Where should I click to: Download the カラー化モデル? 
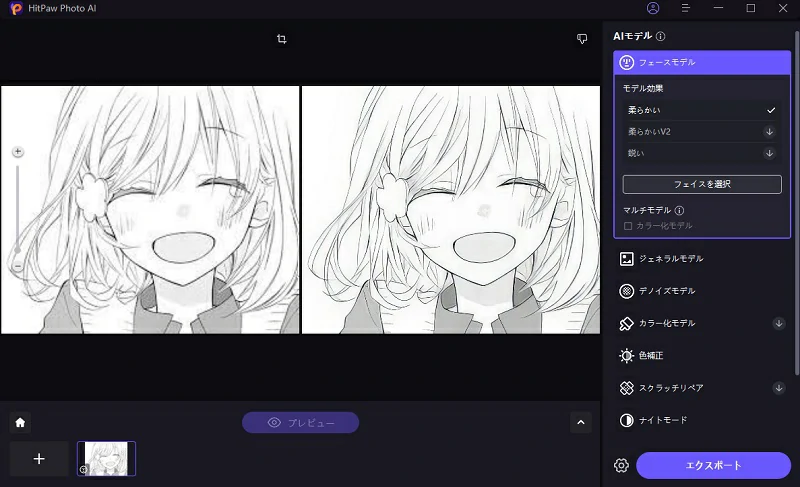click(779, 323)
